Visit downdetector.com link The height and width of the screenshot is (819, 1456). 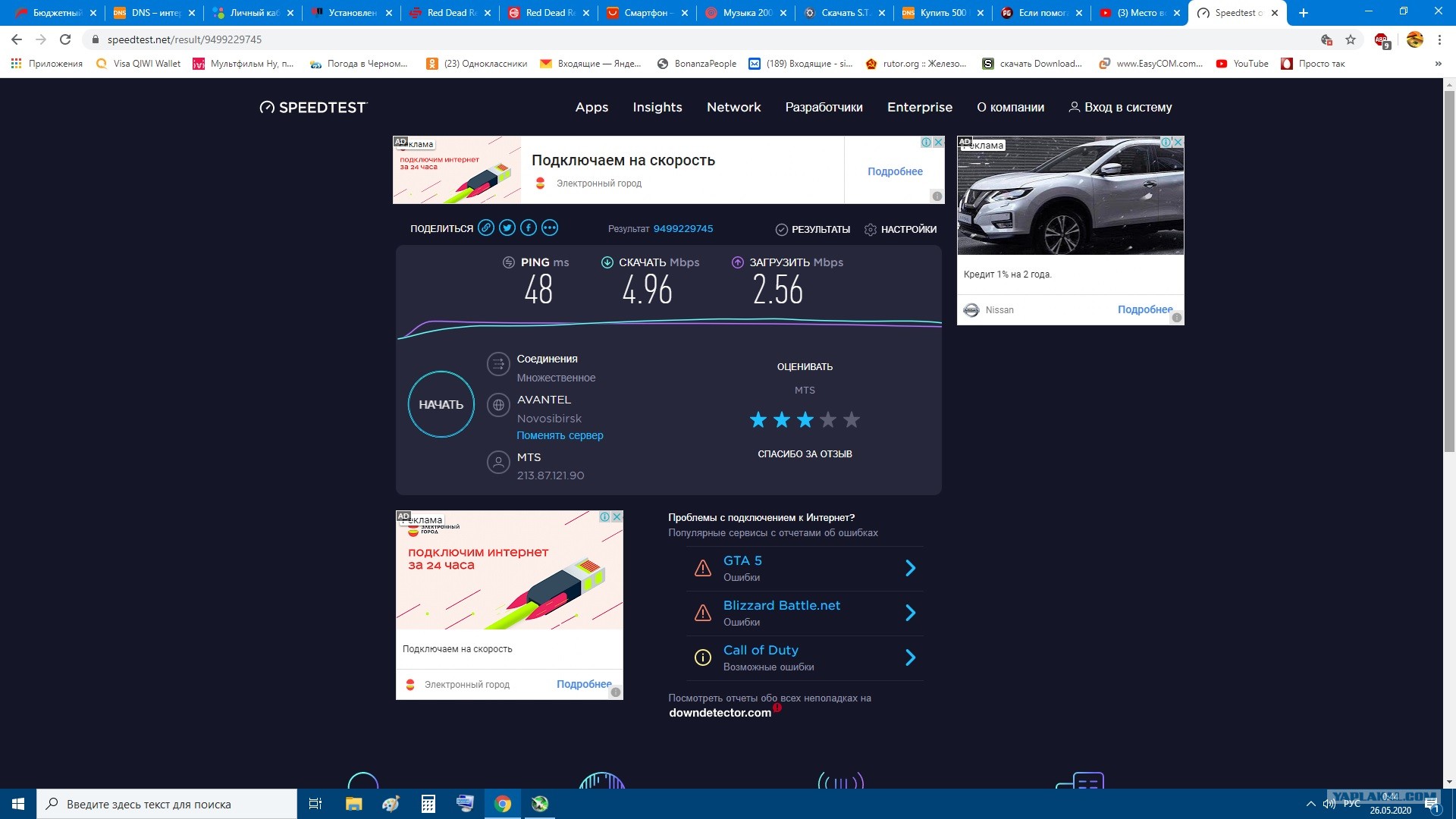[720, 713]
